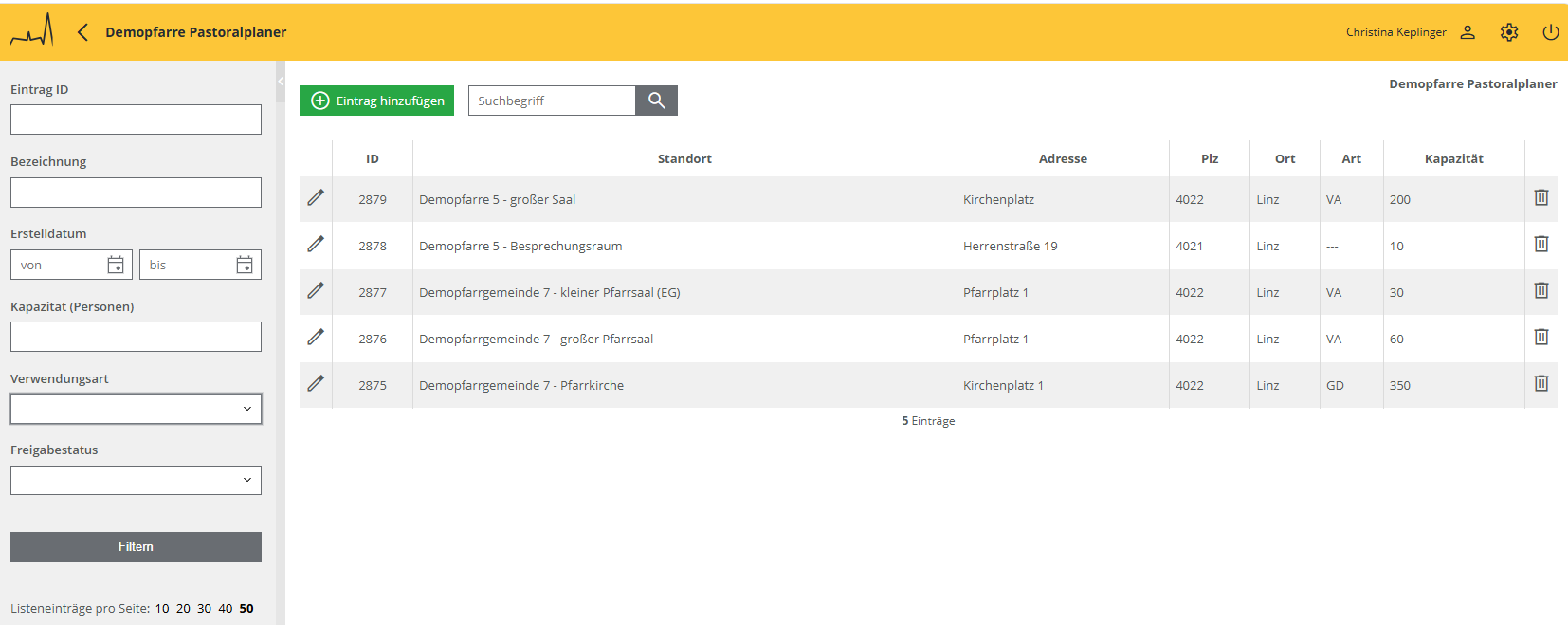The height and width of the screenshot is (625, 1568).
Task: Click the Suchbegriff search field
Action: (552, 101)
